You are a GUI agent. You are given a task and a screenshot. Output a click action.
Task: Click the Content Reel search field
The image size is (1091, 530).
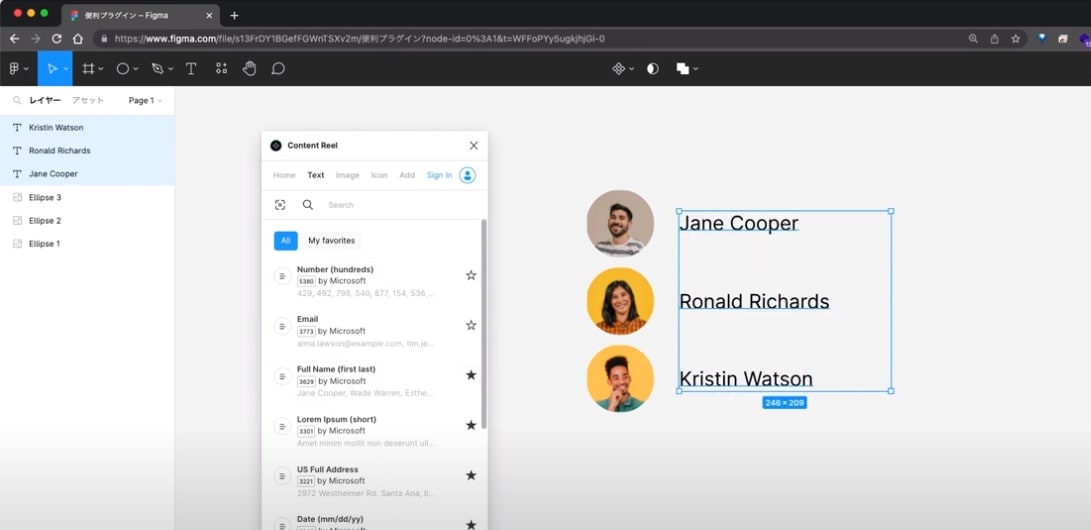coord(400,204)
